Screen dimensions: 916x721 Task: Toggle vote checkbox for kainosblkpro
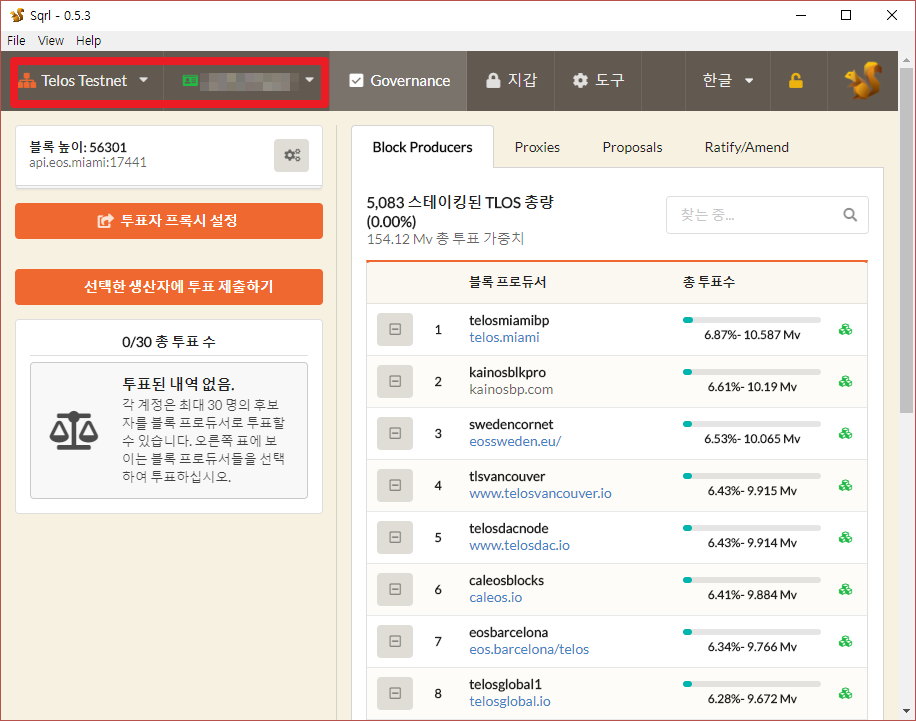395,382
